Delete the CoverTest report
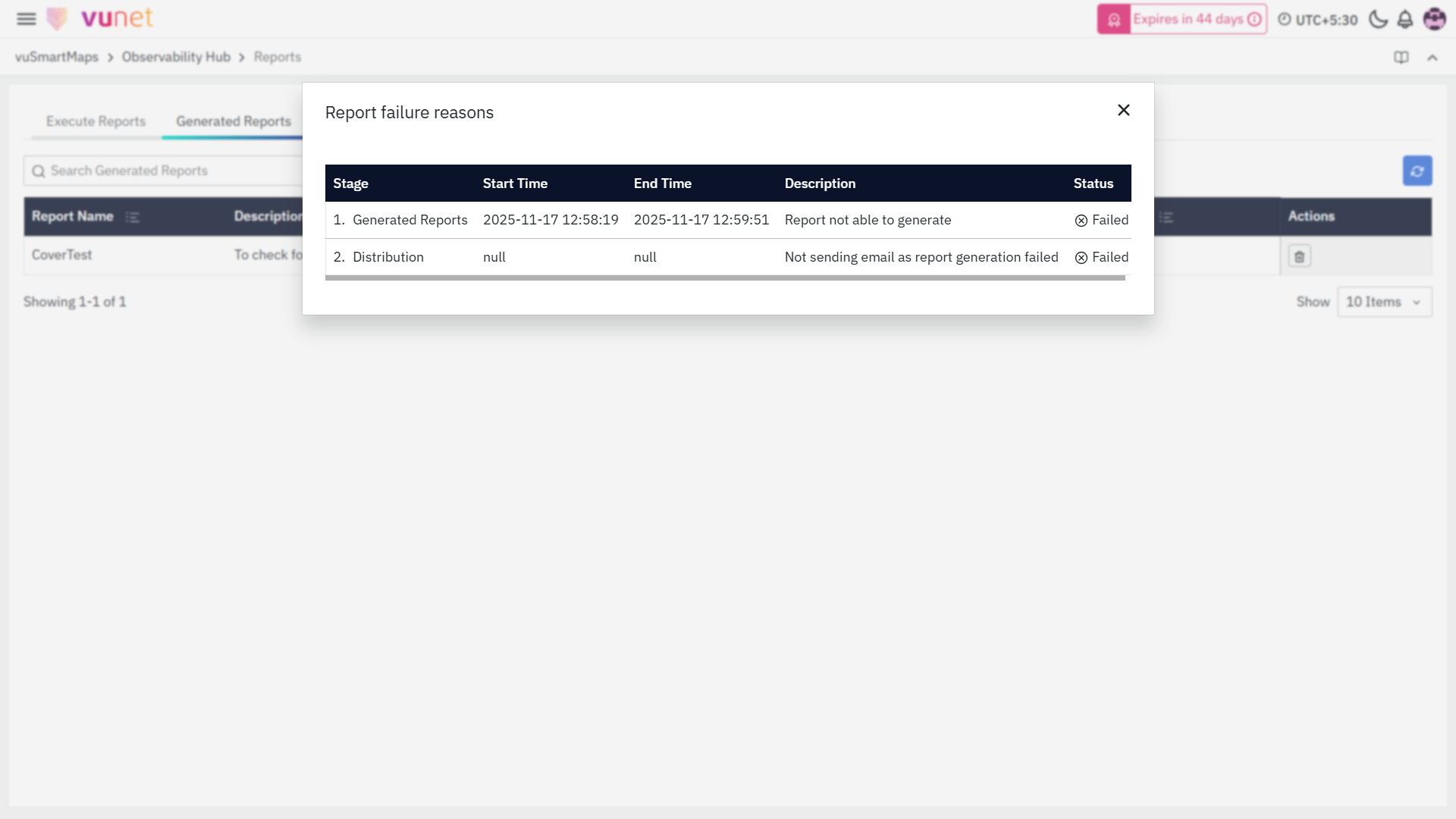Screen dimensions: 1456x819 pos(1299,257)
